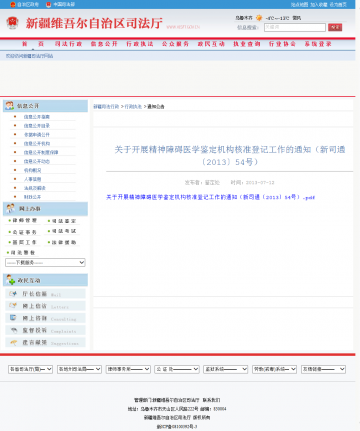The height and width of the screenshot is (431, 360).
Task: Open 律师管理 service link
Action: tap(25, 220)
